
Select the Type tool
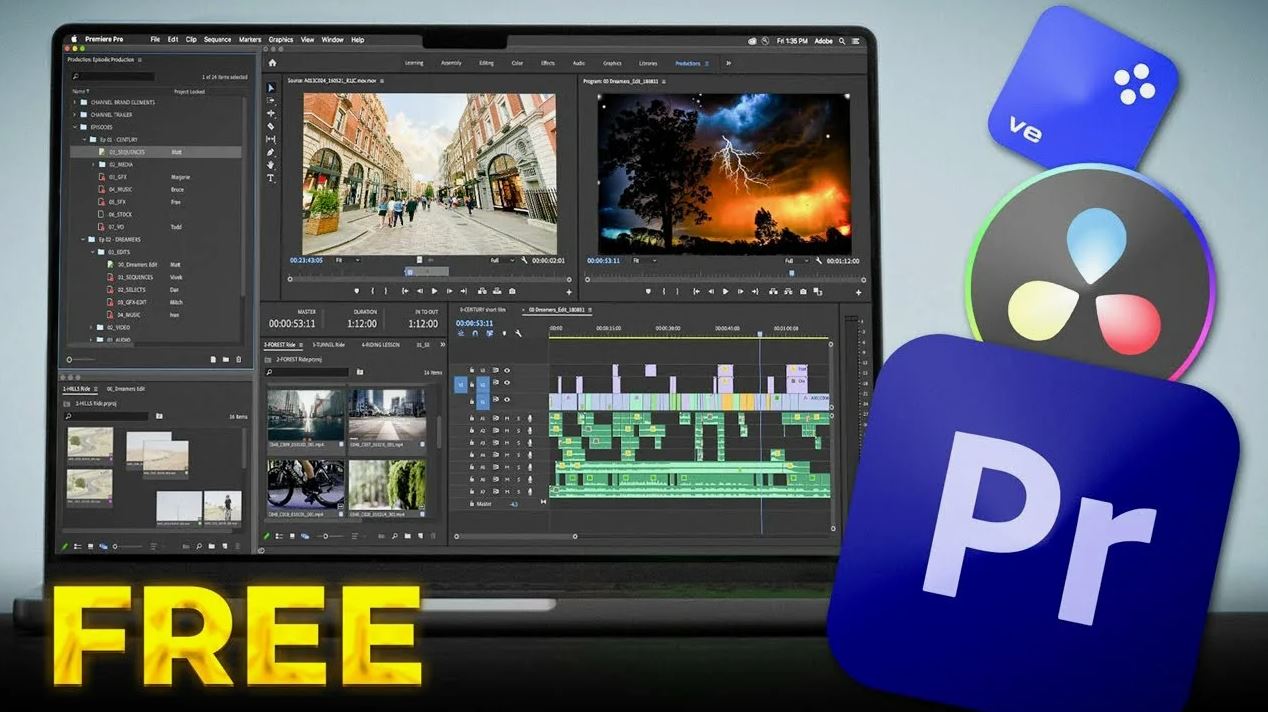pos(270,178)
